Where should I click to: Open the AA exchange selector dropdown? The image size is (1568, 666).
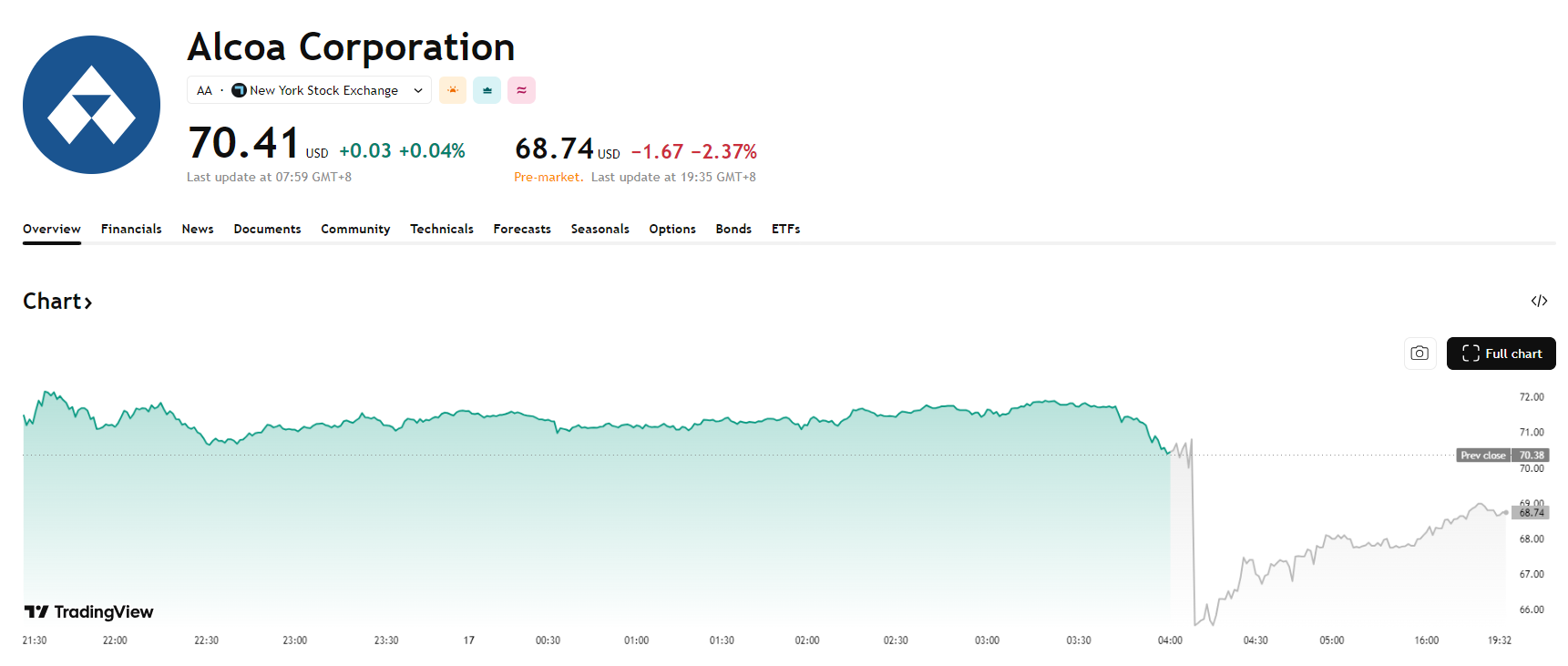tap(417, 90)
